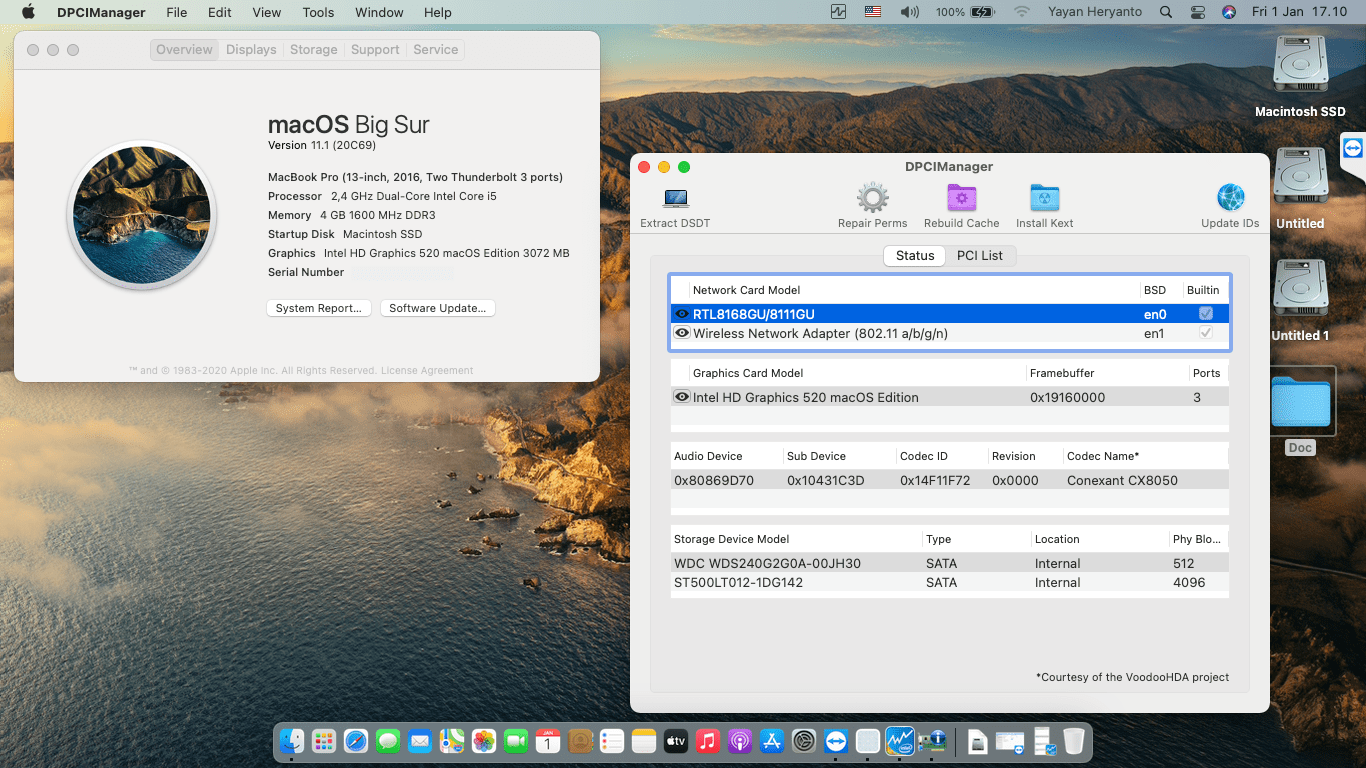
Task: Toggle the Builtin checkbox for en0
Action: [x=1205, y=314]
